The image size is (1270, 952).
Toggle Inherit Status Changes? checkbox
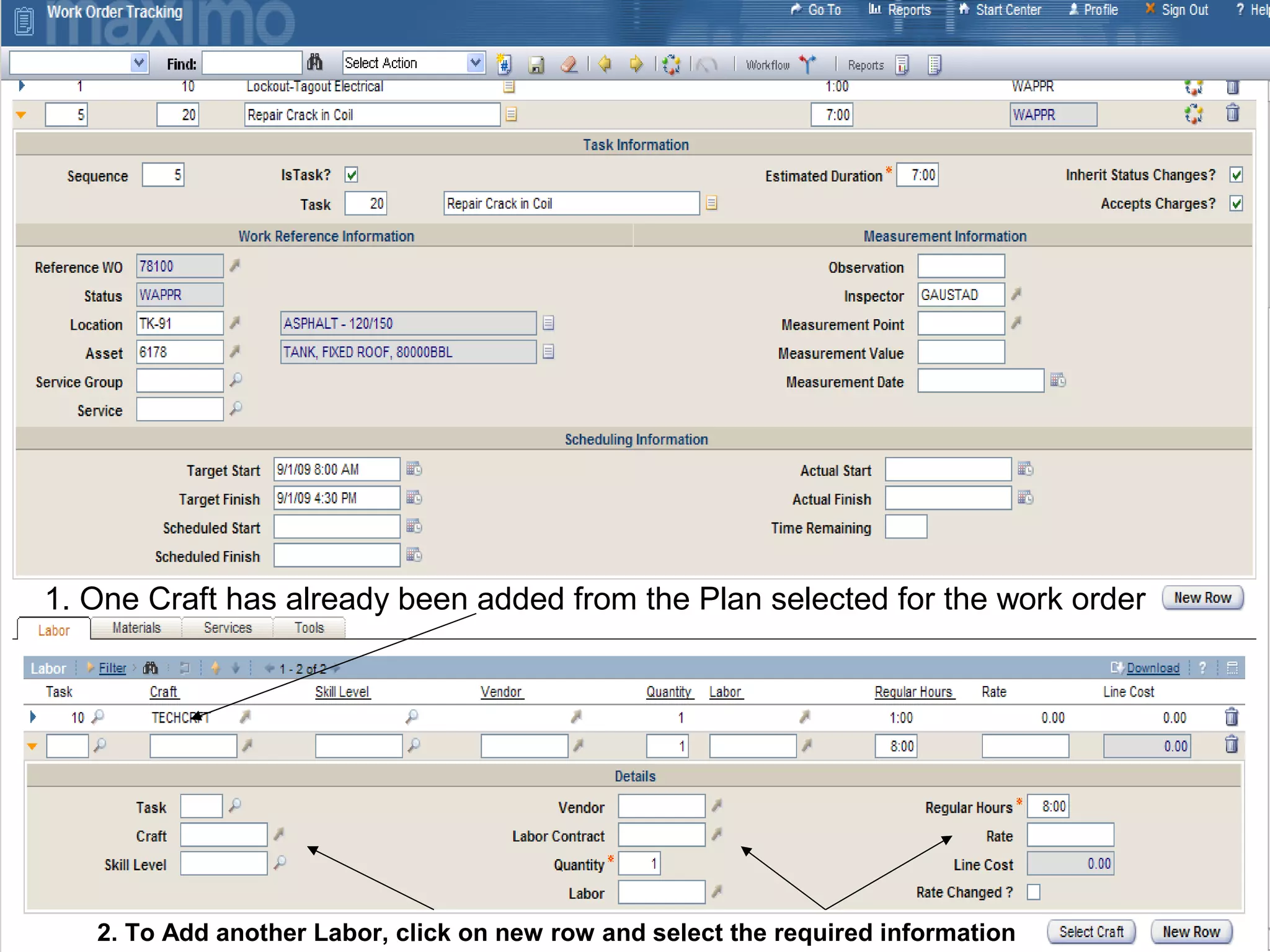click(1237, 175)
